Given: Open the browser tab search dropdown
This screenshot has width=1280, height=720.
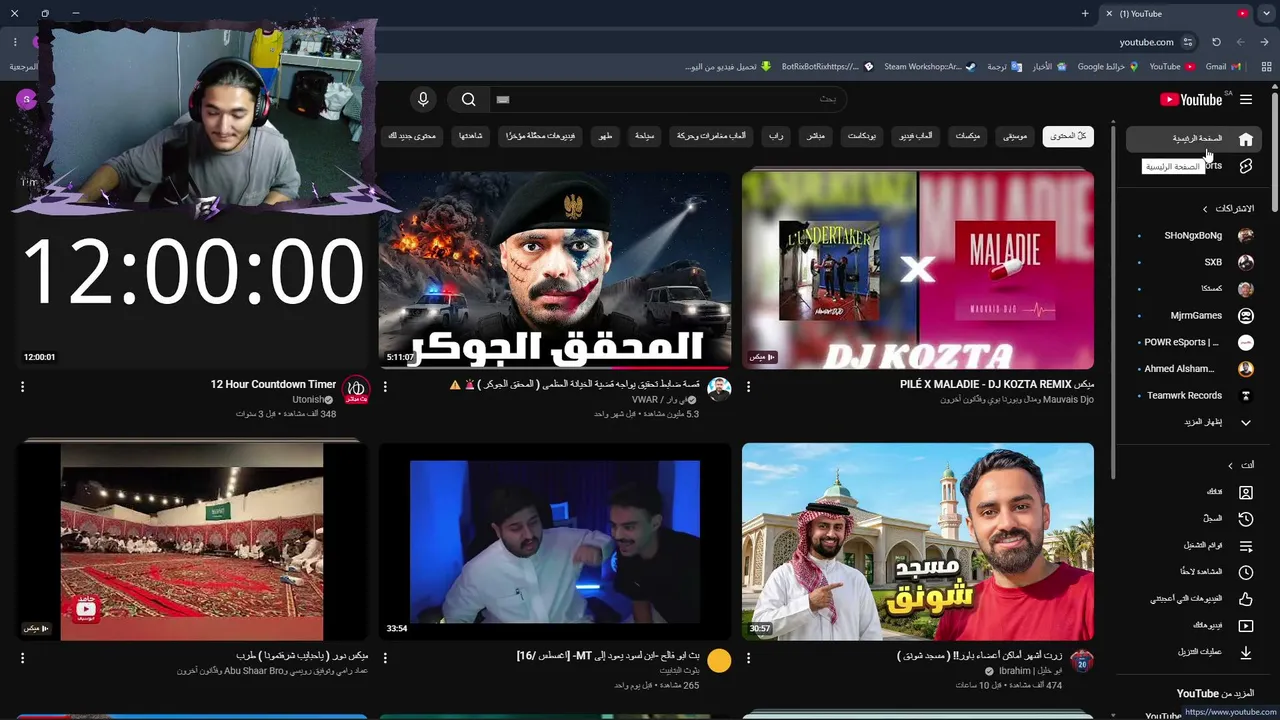Looking at the screenshot, I should coord(1267,13).
